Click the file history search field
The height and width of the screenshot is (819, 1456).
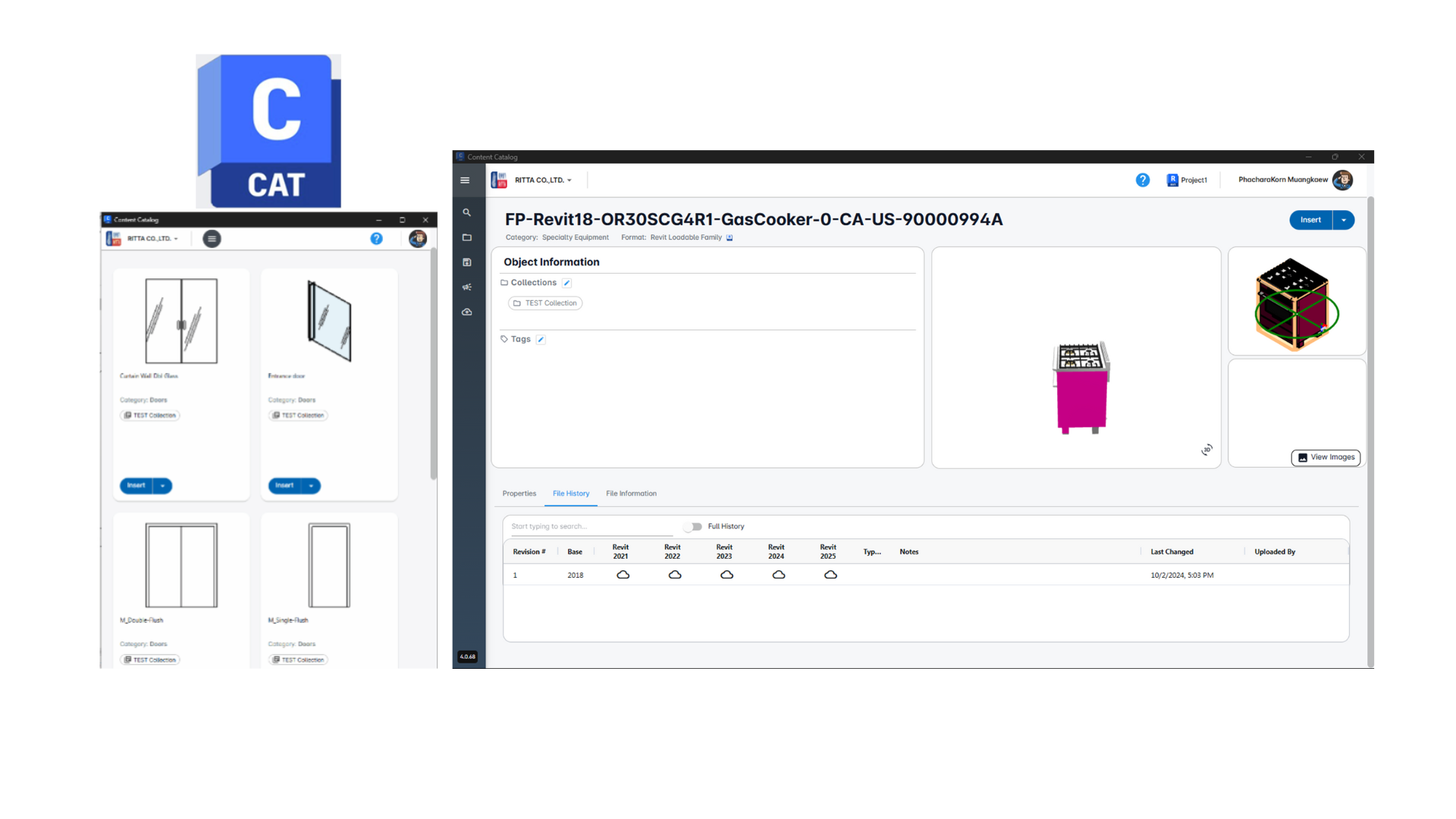[x=591, y=527]
